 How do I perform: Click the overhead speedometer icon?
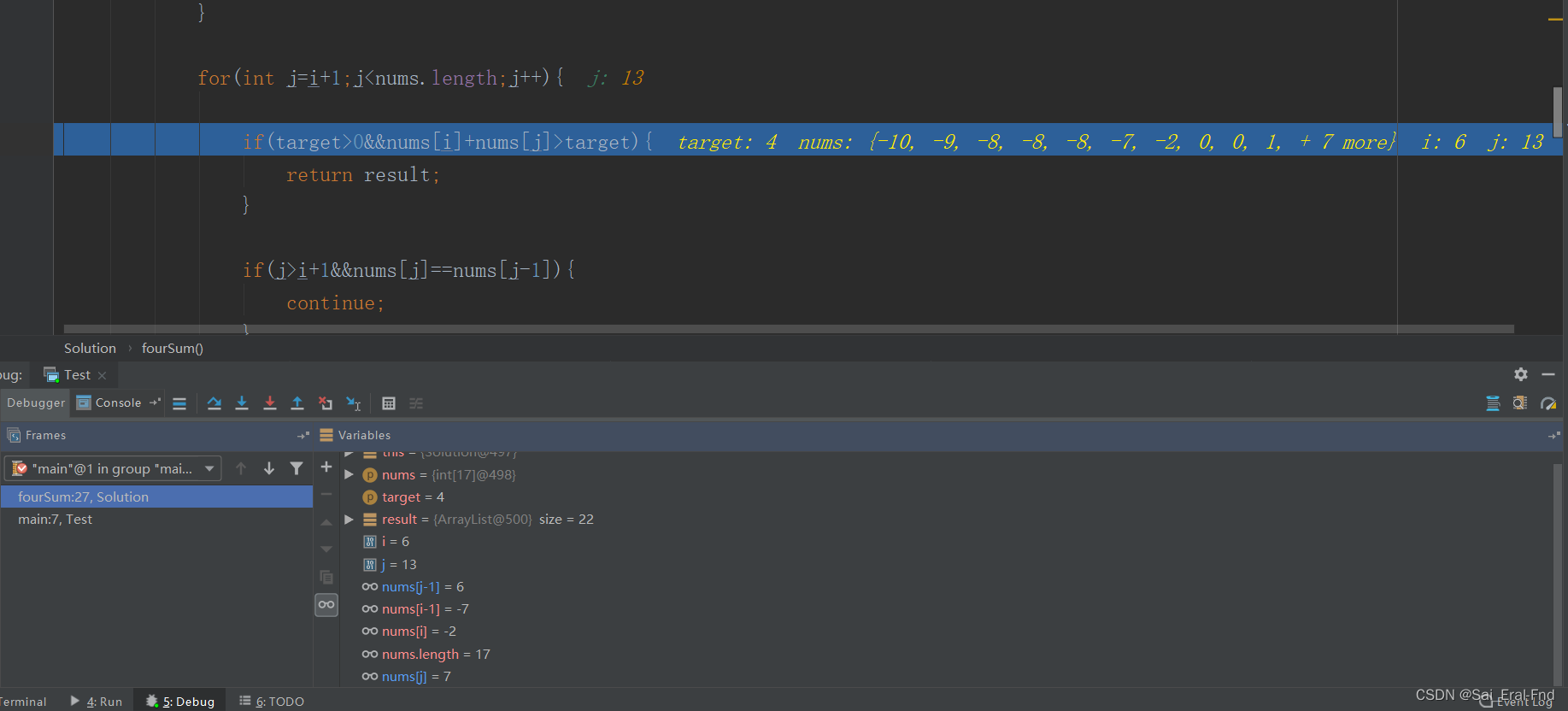point(1548,403)
